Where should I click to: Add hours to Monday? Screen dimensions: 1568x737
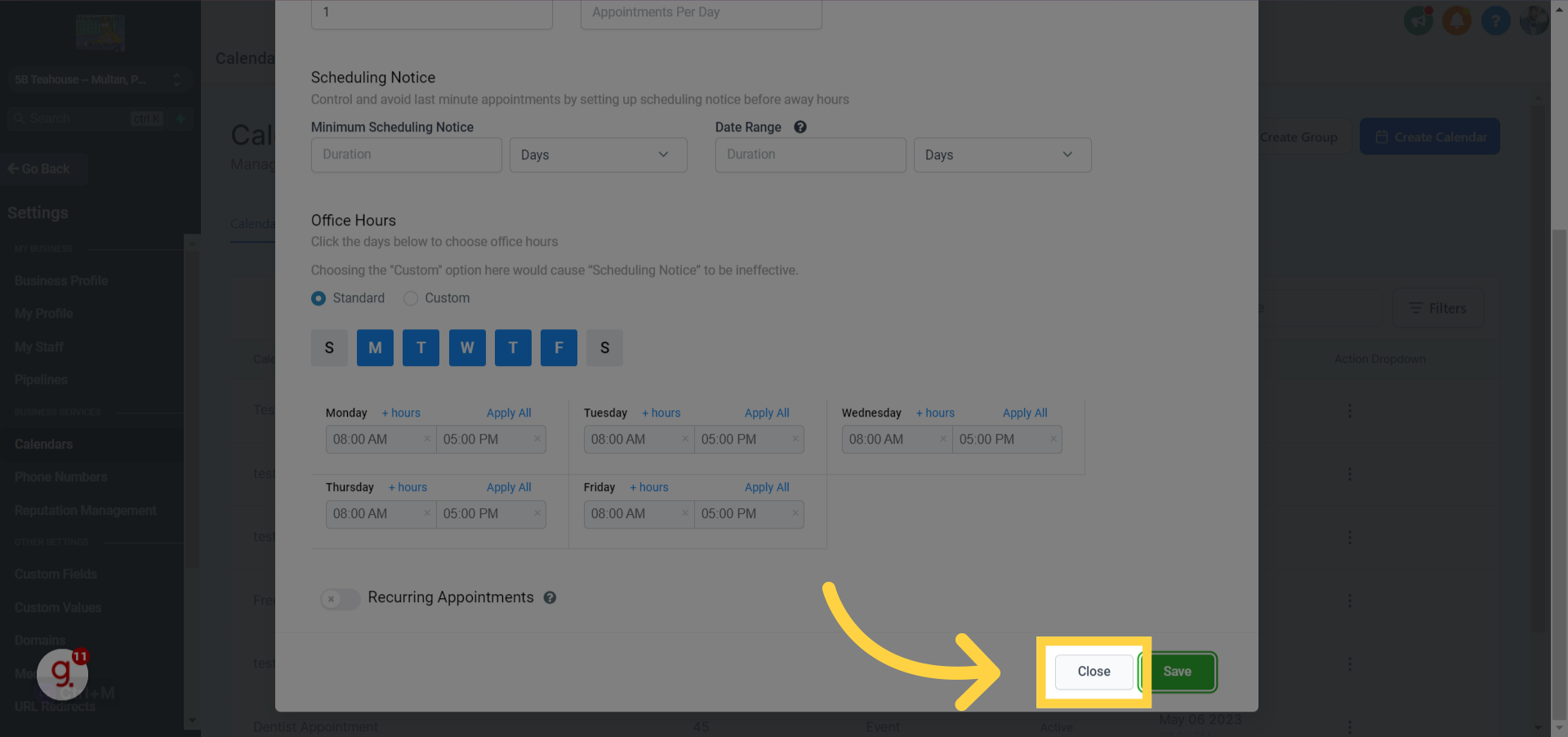[x=401, y=413]
